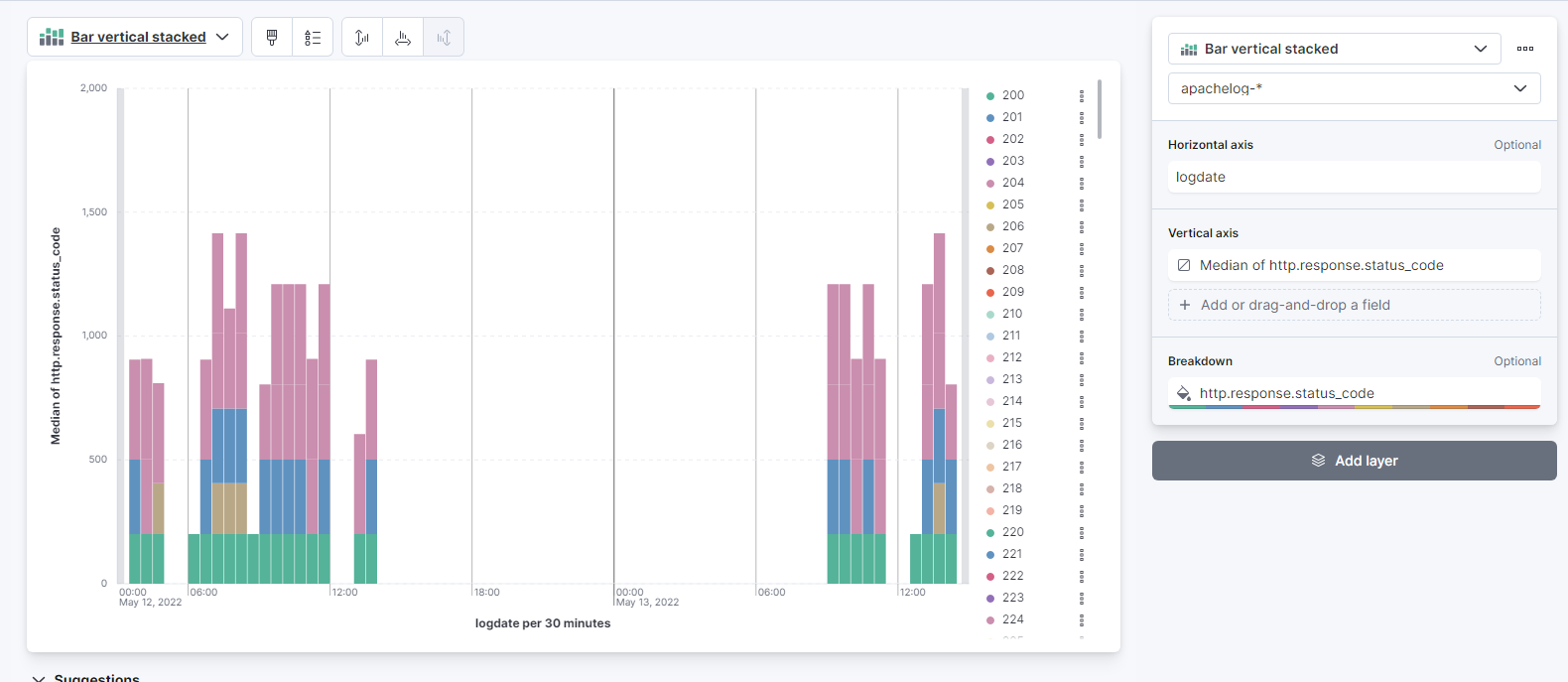Edit logdate horizontal axis dimension

[1354, 177]
